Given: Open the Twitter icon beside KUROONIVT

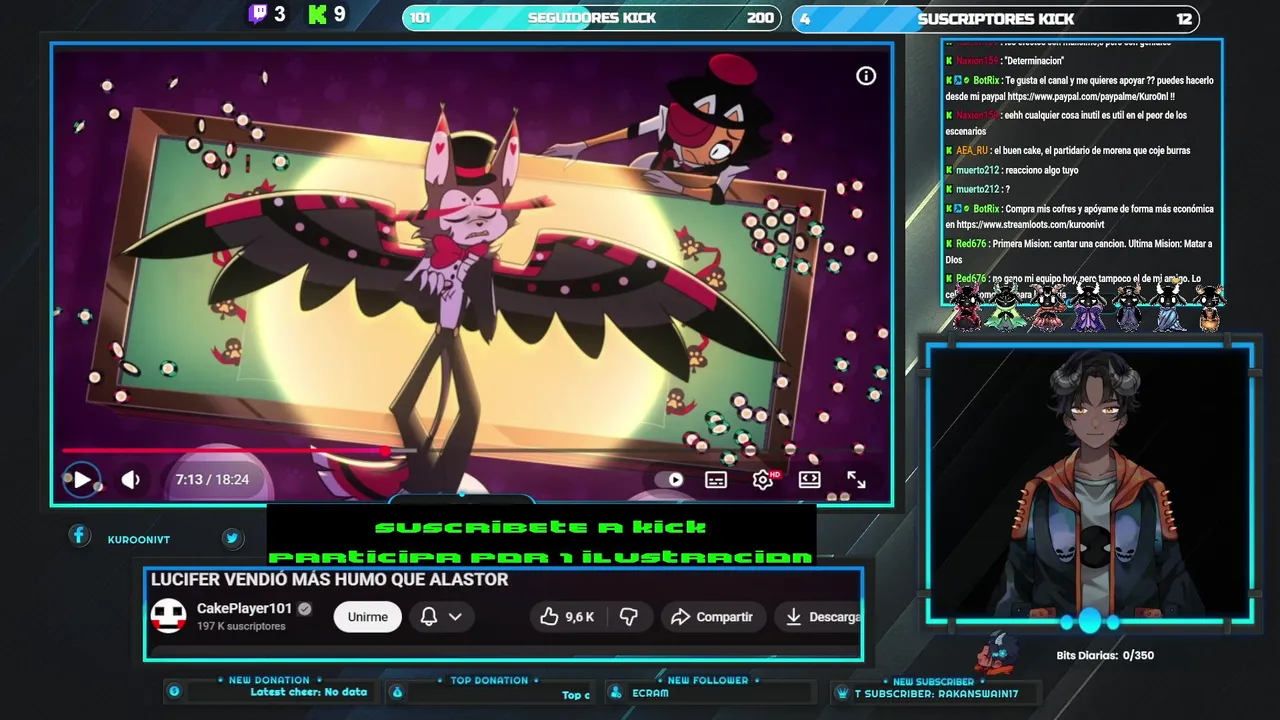Looking at the screenshot, I should pyautogui.click(x=232, y=538).
